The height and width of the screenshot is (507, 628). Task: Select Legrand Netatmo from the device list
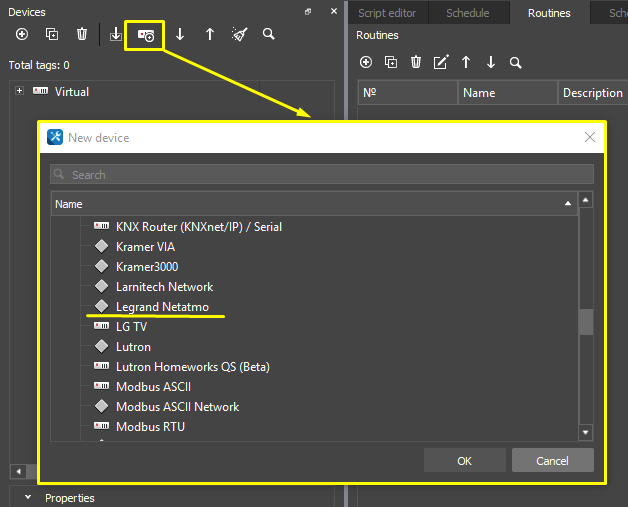(162, 307)
